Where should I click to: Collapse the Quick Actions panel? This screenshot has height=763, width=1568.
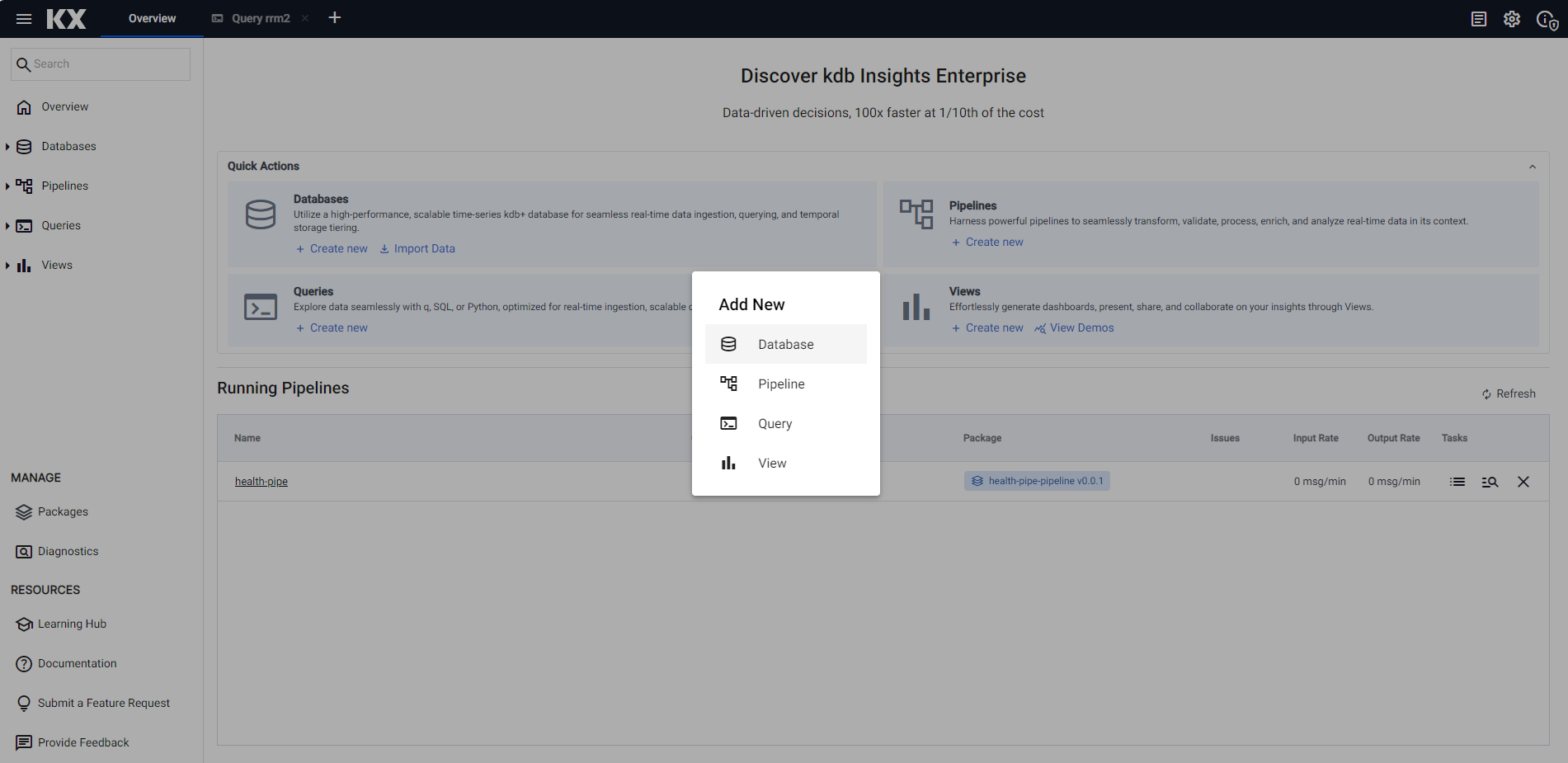(x=1533, y=167)
